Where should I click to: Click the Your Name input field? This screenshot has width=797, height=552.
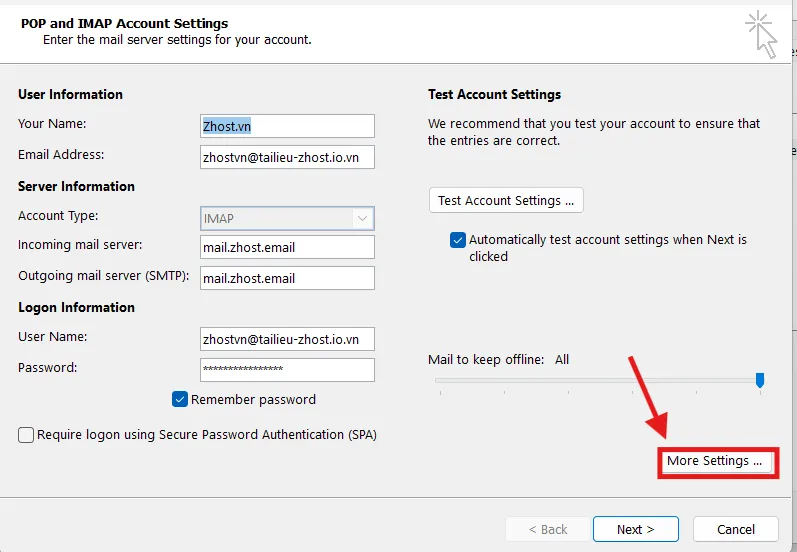pos(287,126)
